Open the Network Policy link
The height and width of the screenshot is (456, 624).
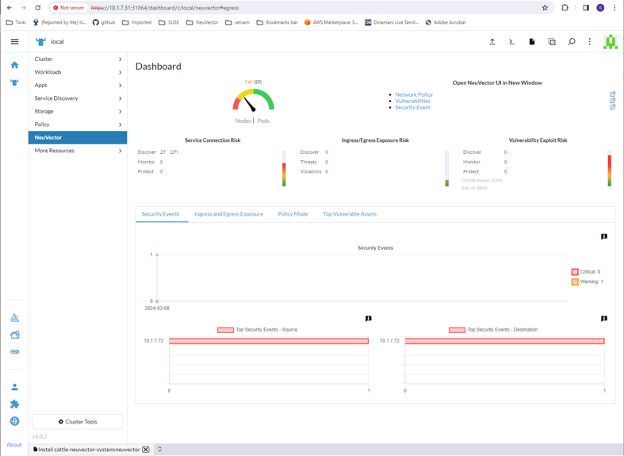click(413, 95)
